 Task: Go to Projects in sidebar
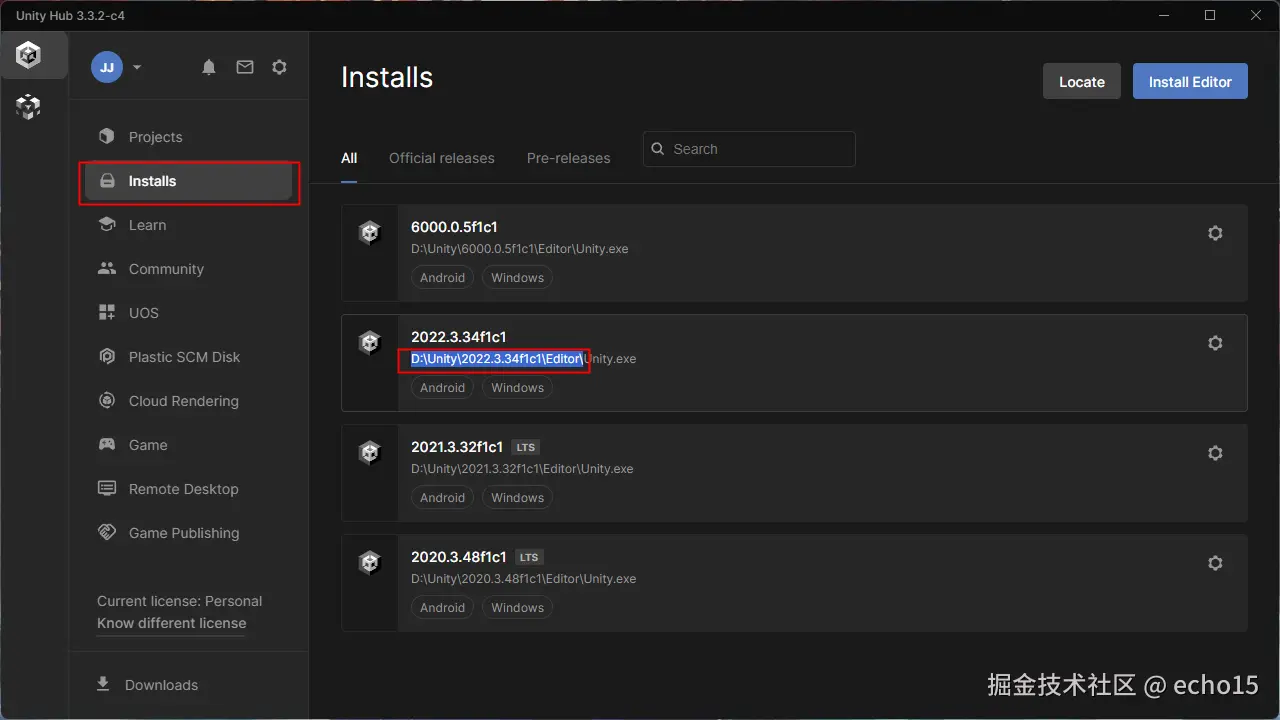189,137
